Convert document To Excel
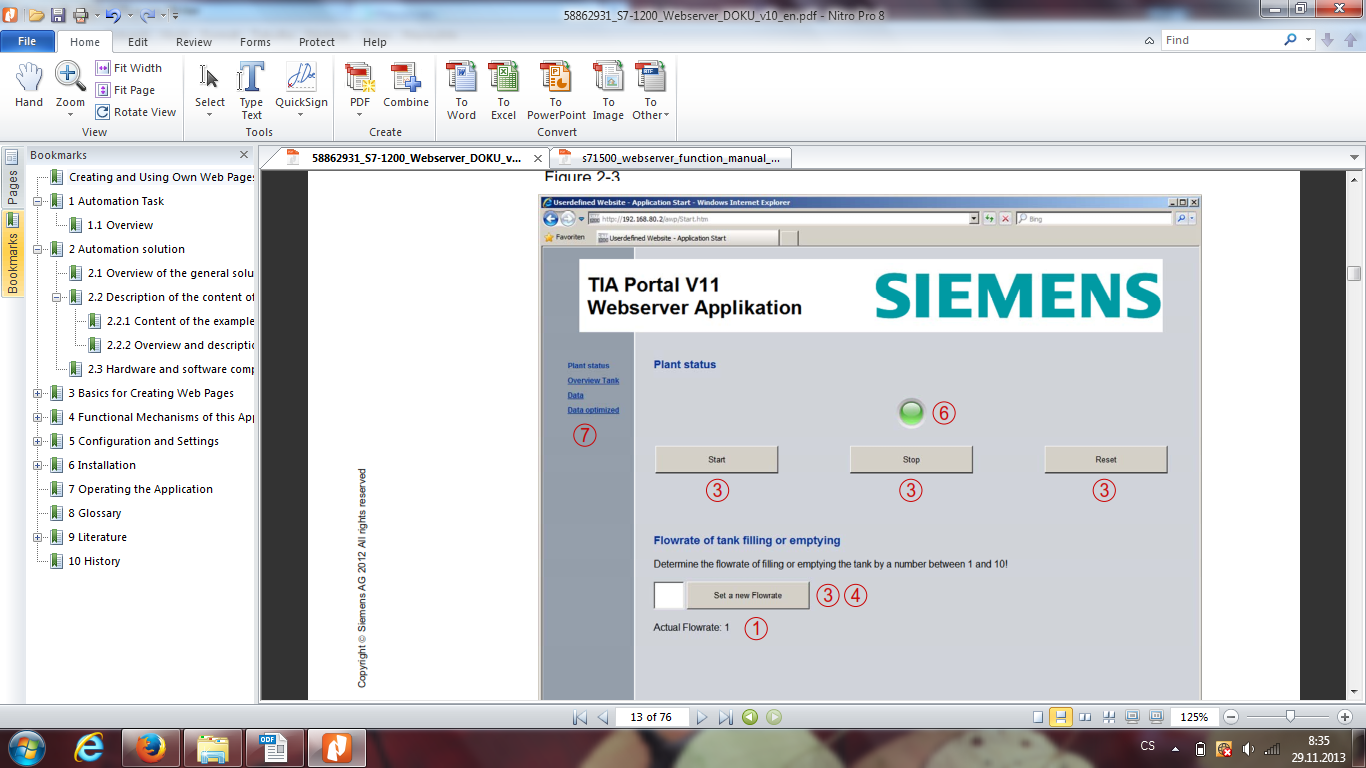 pyautogui.click(x=503, y=90)
